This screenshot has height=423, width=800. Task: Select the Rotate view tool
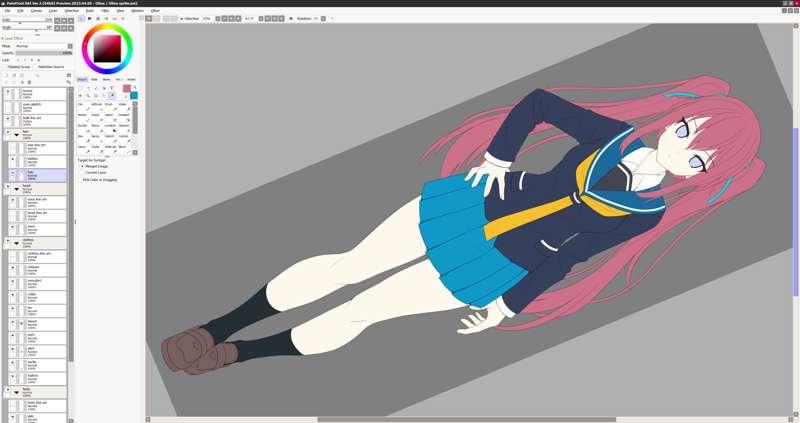(x=96, y=95)
